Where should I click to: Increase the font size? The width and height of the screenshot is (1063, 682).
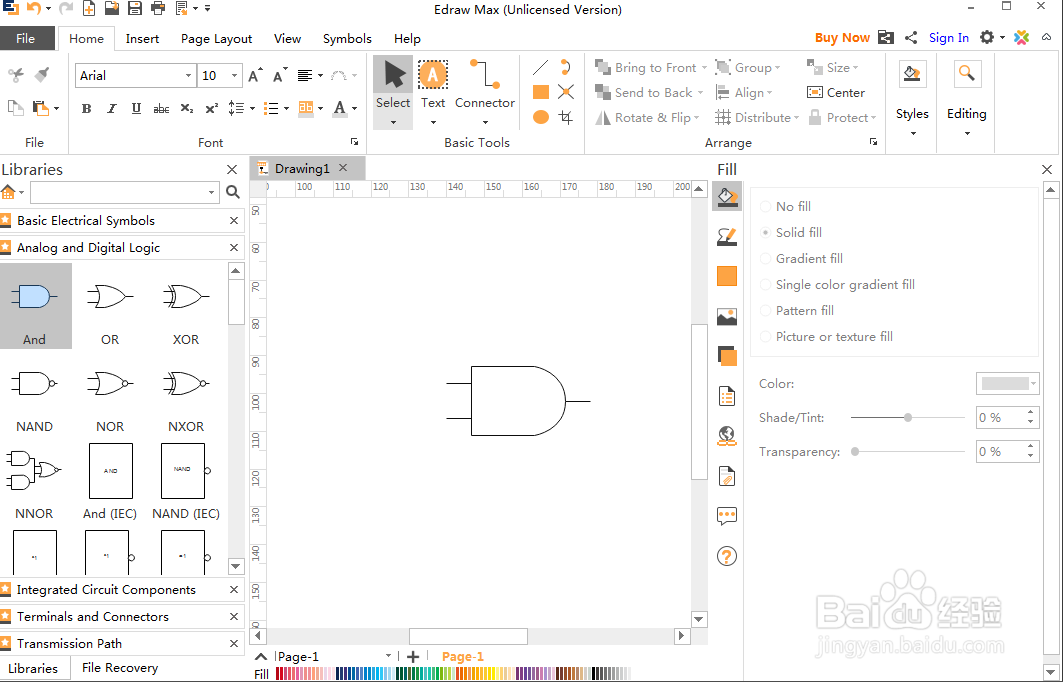click(x=254, y=75)
